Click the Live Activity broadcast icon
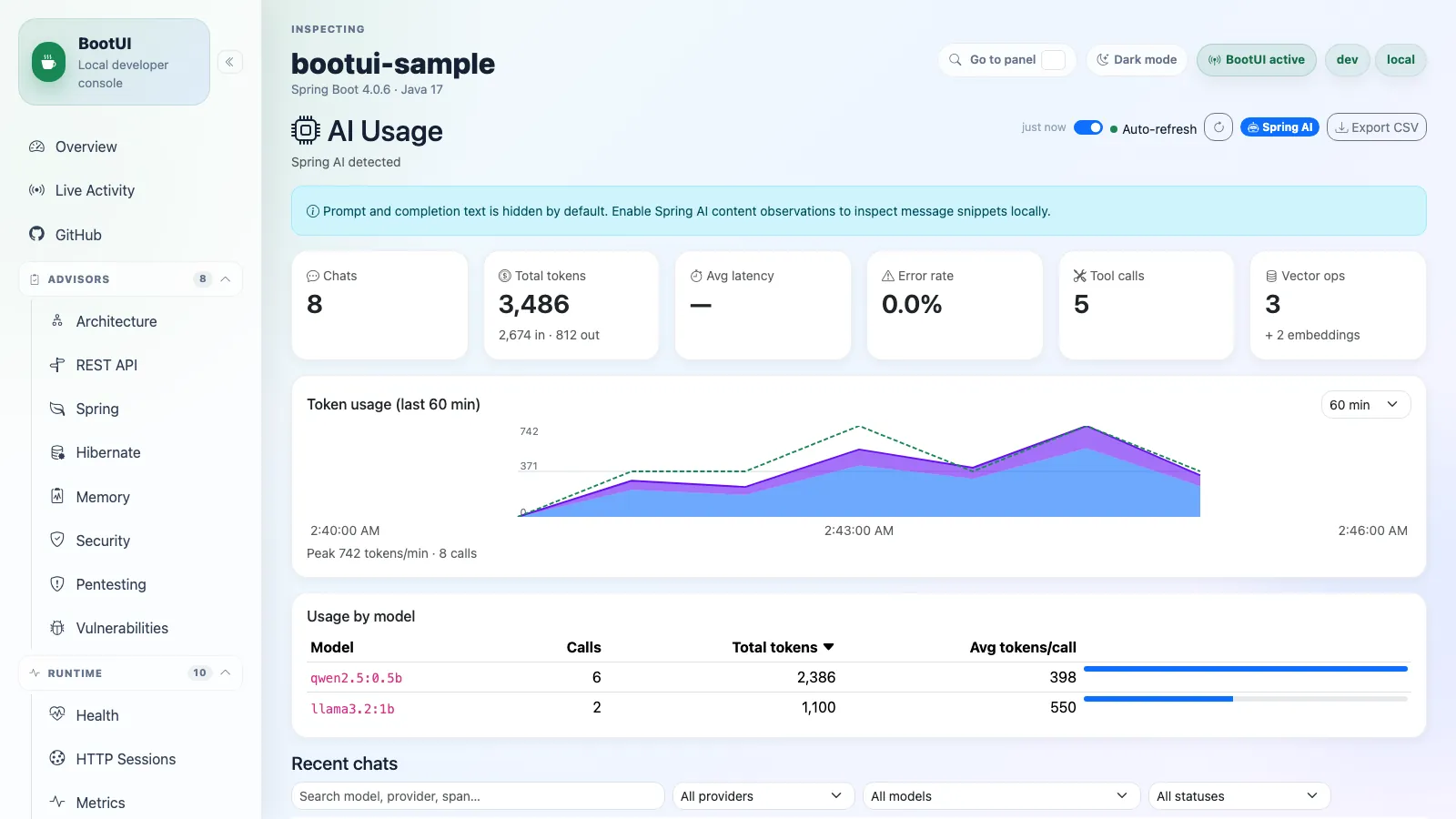This screenshot has height=819, width=1456. tap(36, 190)
